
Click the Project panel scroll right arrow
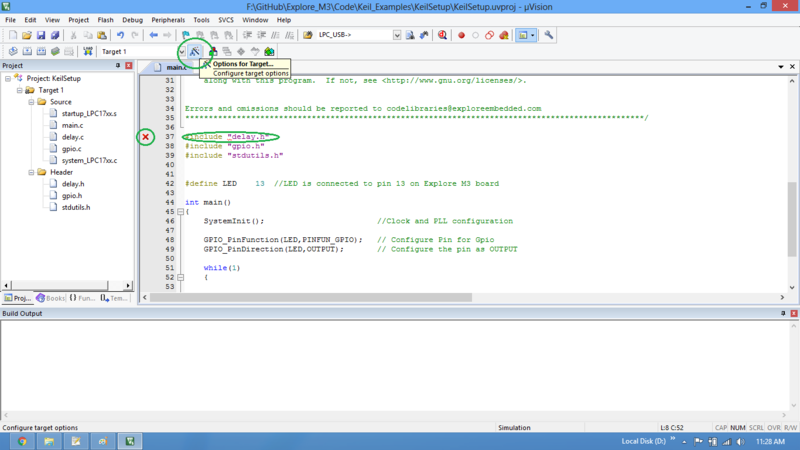pos(128,285)
